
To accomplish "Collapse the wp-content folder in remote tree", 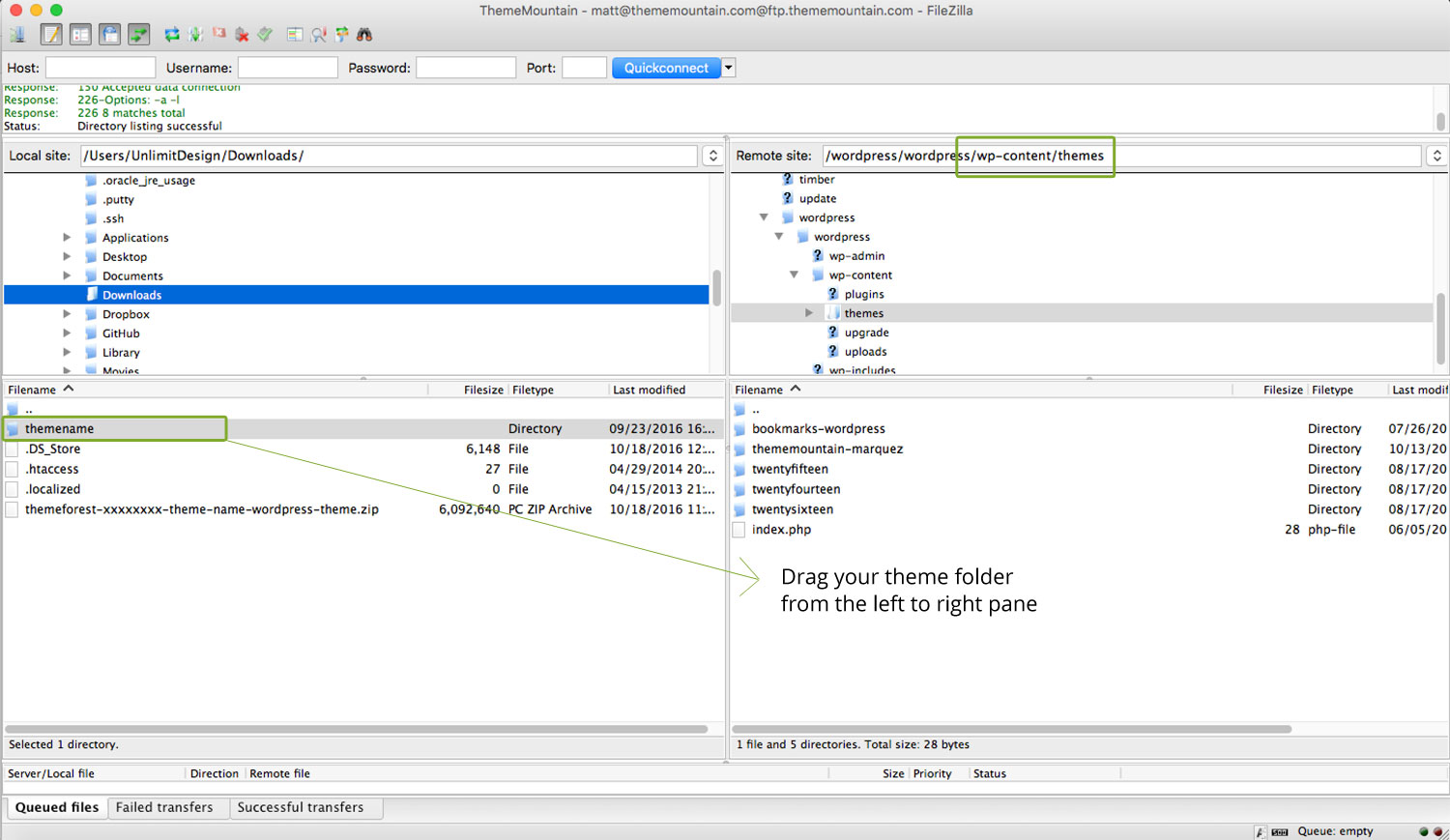I will [795, 275].
